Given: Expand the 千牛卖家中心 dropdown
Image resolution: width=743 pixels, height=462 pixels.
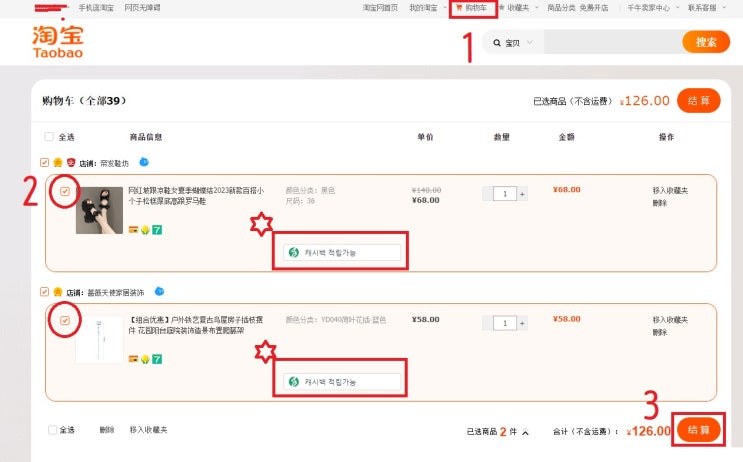Looking at the screenshot, I should click(x=677, y=8).
